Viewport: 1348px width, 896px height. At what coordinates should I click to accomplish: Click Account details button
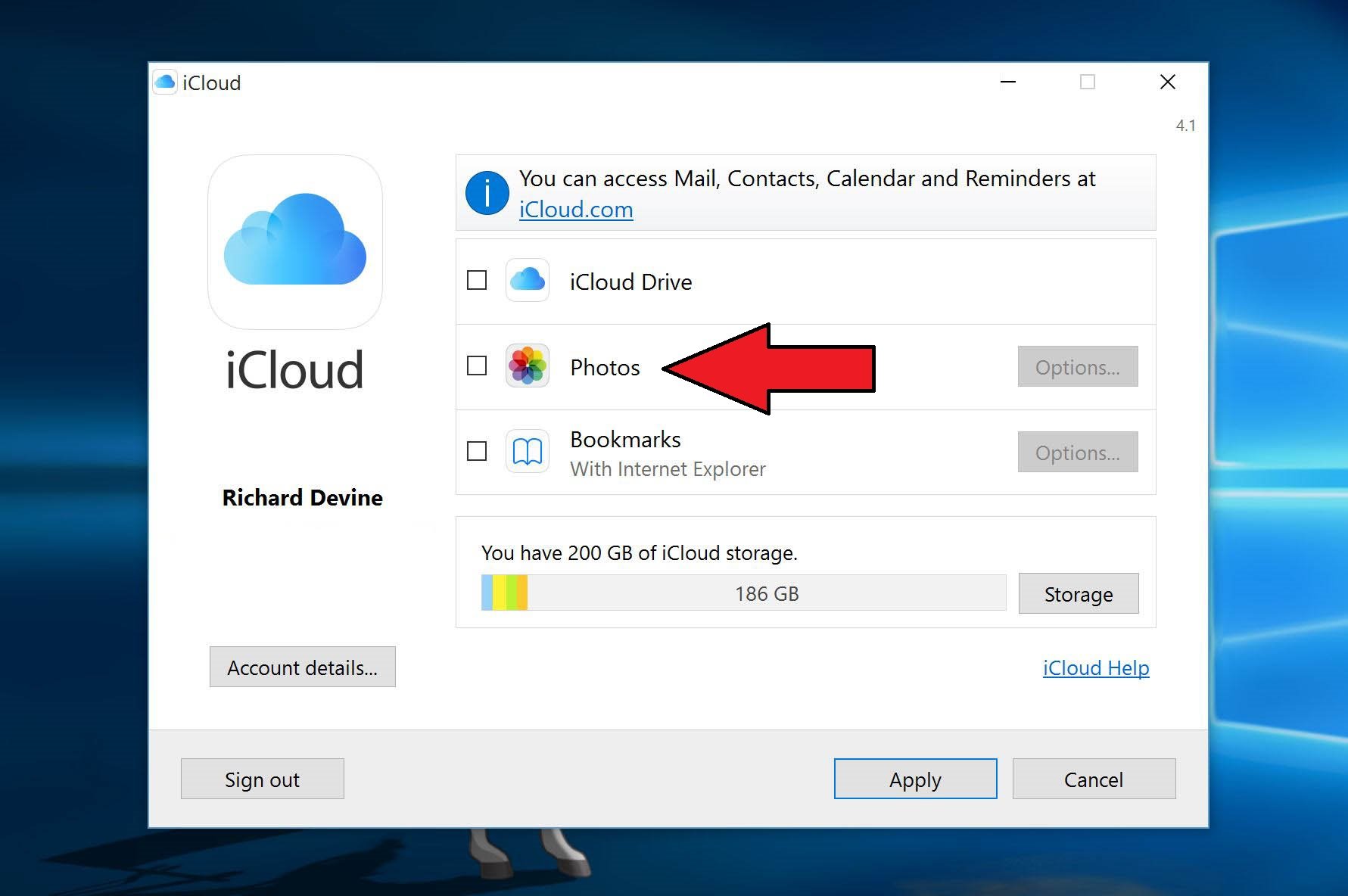click(x=303, y=667)
